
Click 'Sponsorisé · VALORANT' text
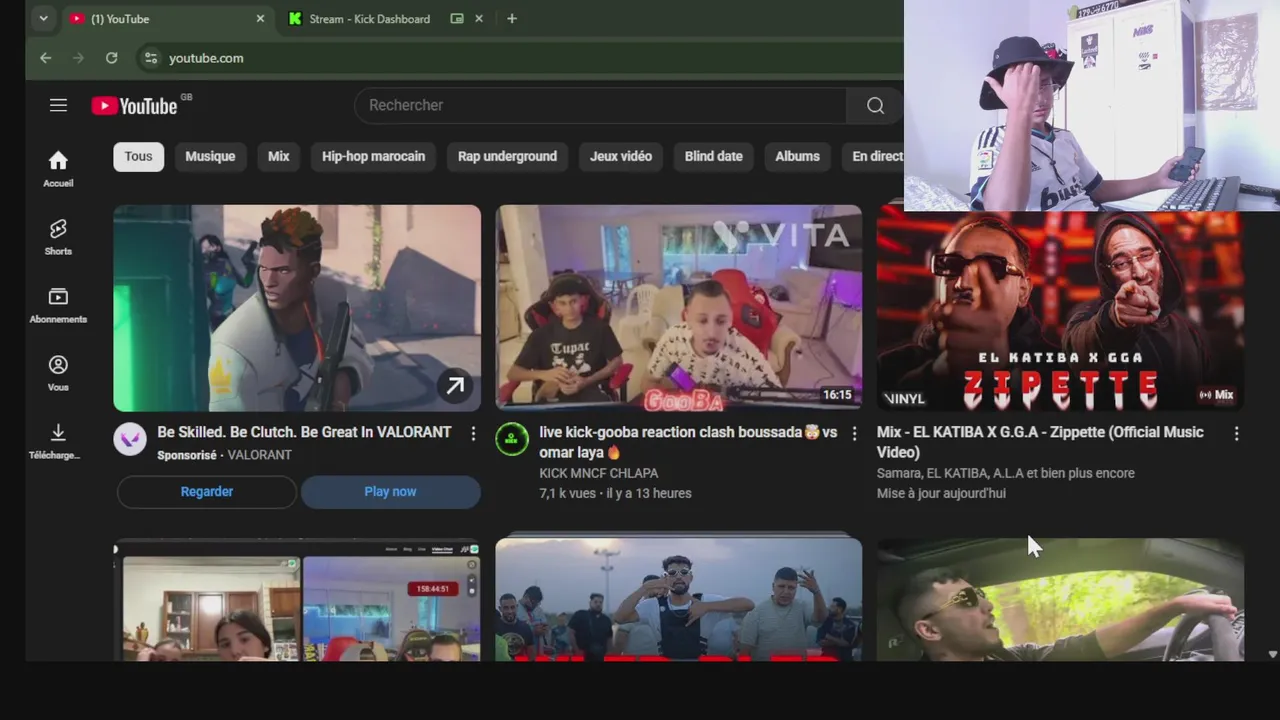(x=224, y=455)
